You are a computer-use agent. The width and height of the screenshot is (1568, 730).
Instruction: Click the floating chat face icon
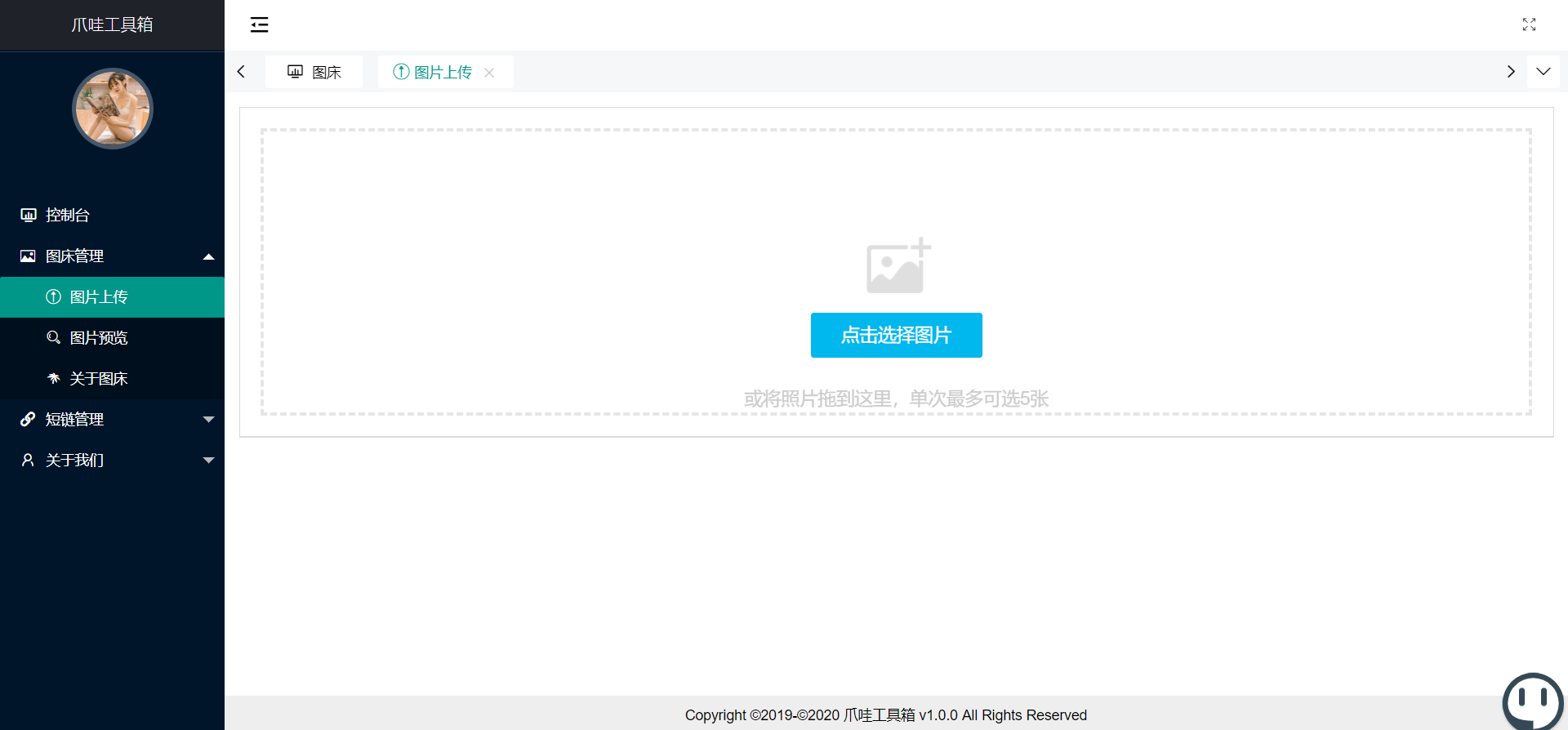click(1534, 701)
